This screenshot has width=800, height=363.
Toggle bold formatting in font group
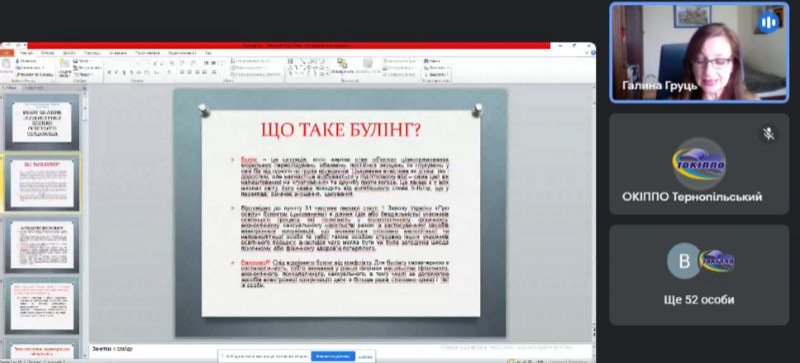pyautogui.click(x=109, y=72)
